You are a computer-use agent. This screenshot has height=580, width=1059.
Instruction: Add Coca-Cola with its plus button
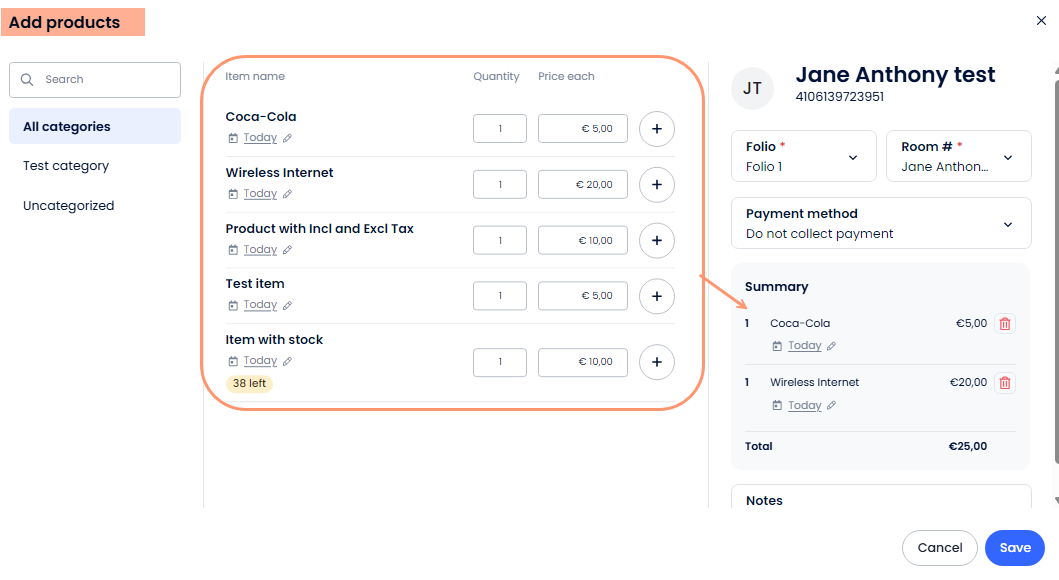[656, 129]
